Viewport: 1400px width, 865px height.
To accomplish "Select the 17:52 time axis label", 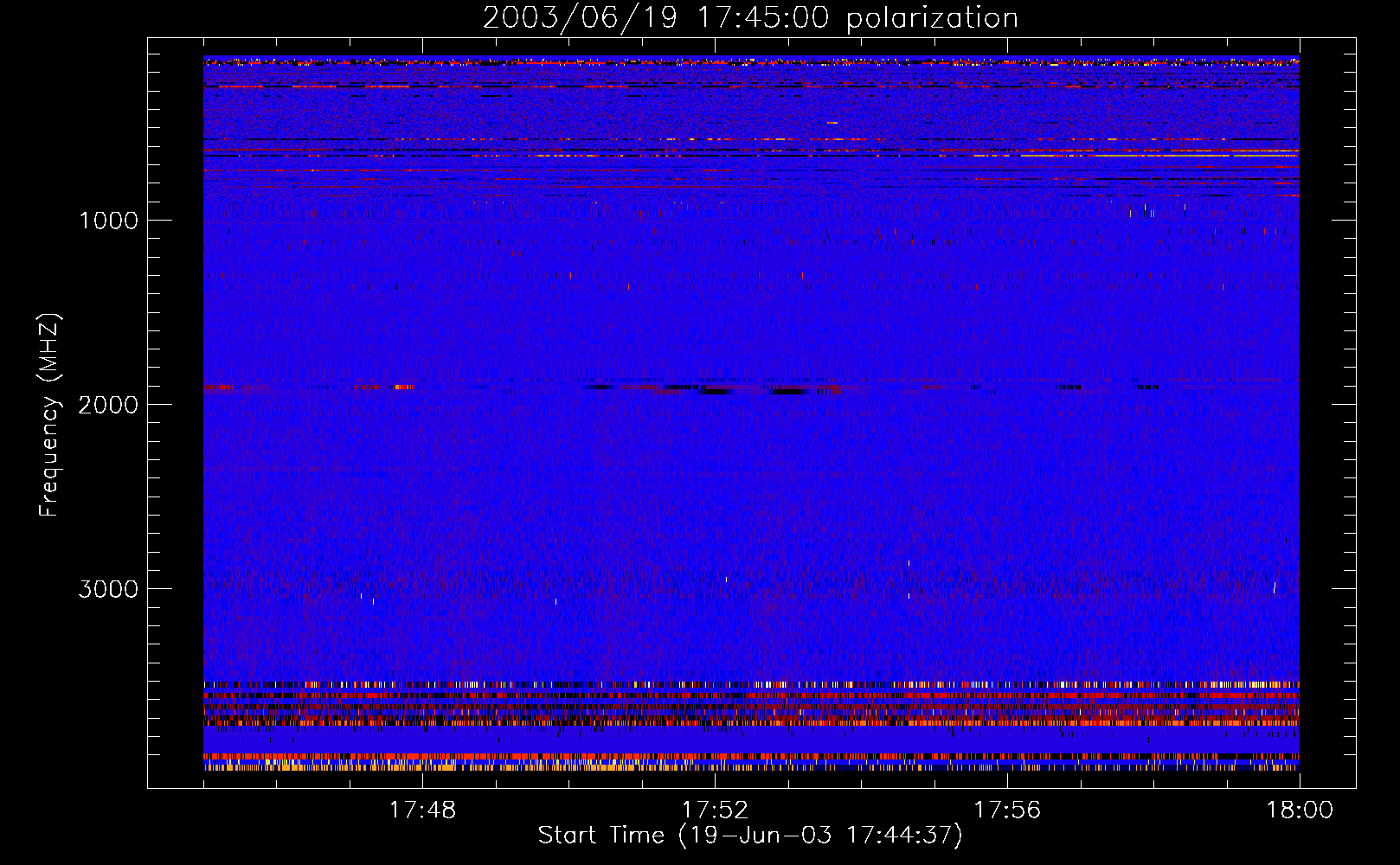I will pyautogui.click(x=715, y=811).
